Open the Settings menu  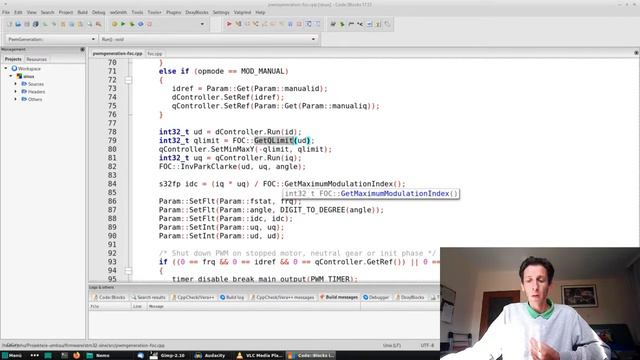pyautogui.click(x=221, y=13)
